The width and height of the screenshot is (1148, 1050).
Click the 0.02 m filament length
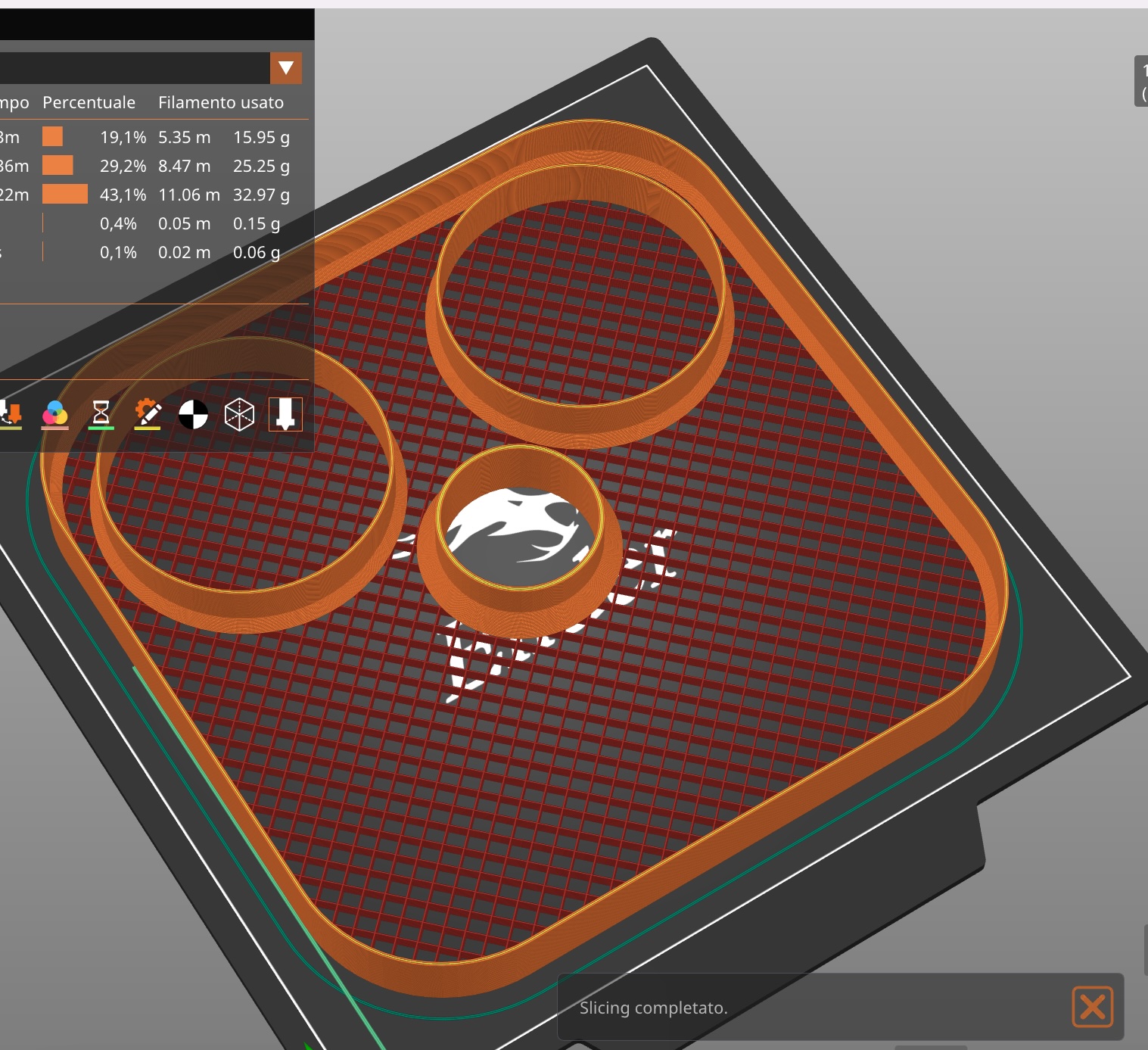pyautogui.click(x=184, y=252)
